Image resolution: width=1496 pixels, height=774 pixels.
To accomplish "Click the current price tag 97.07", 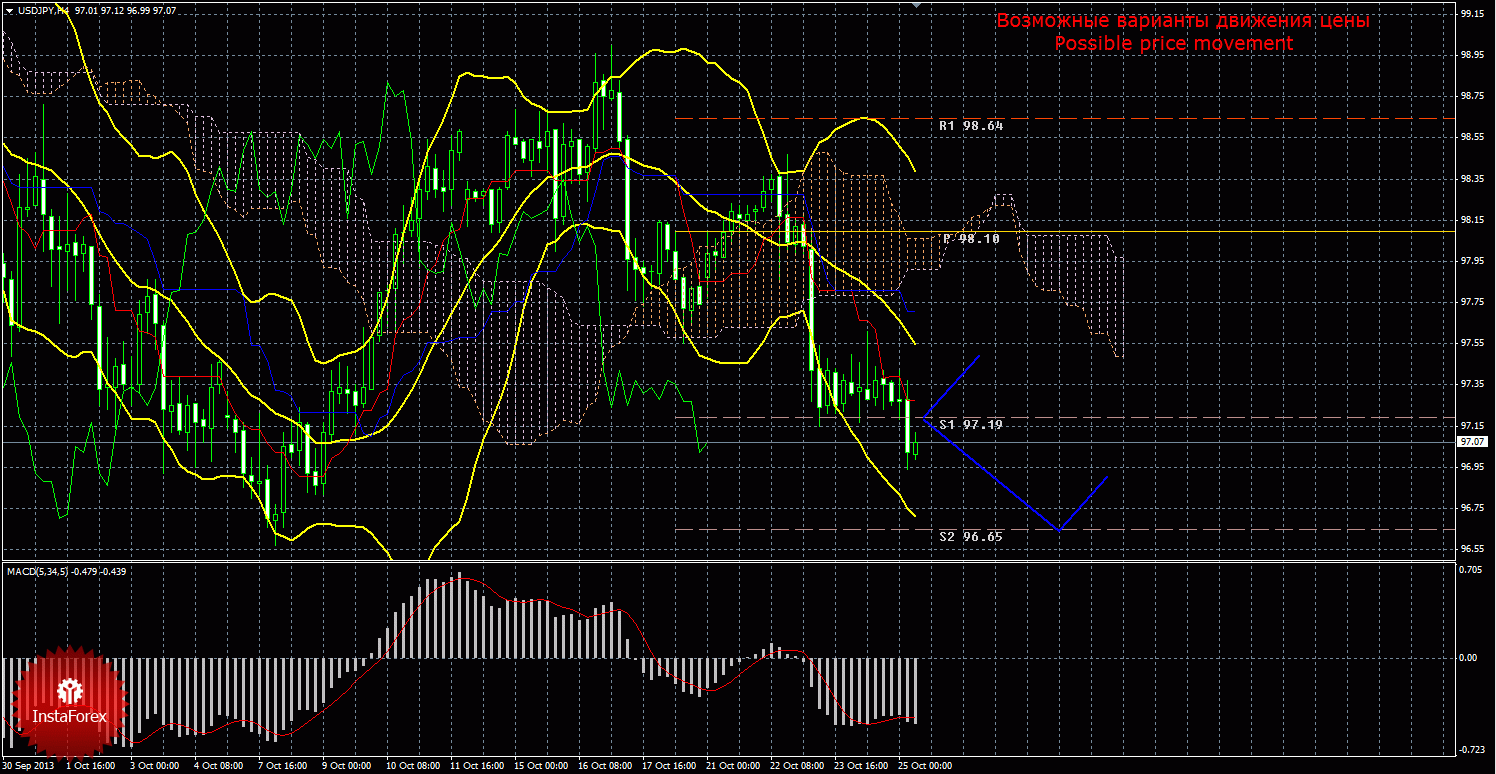I will (x=1474, y=441).
